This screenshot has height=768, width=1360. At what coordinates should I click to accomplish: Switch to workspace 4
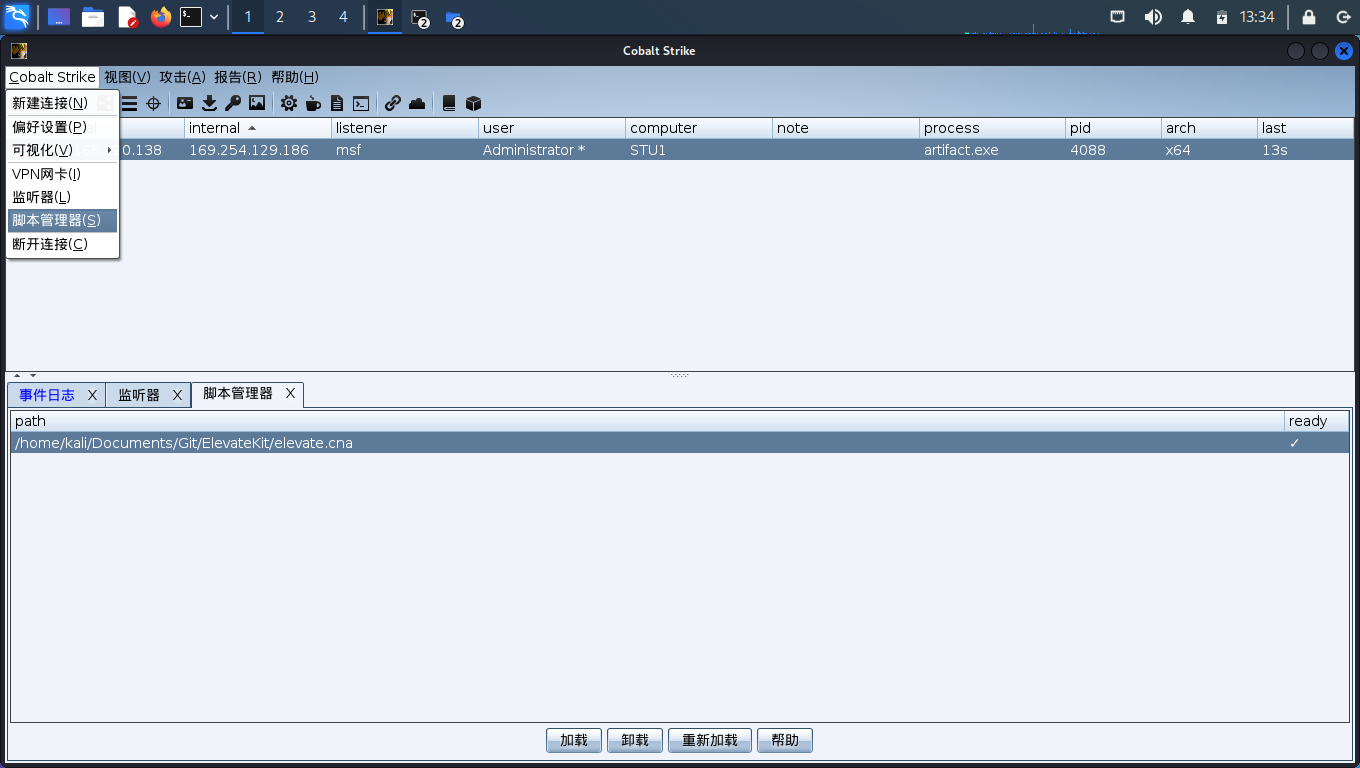[x=344, y=17]
